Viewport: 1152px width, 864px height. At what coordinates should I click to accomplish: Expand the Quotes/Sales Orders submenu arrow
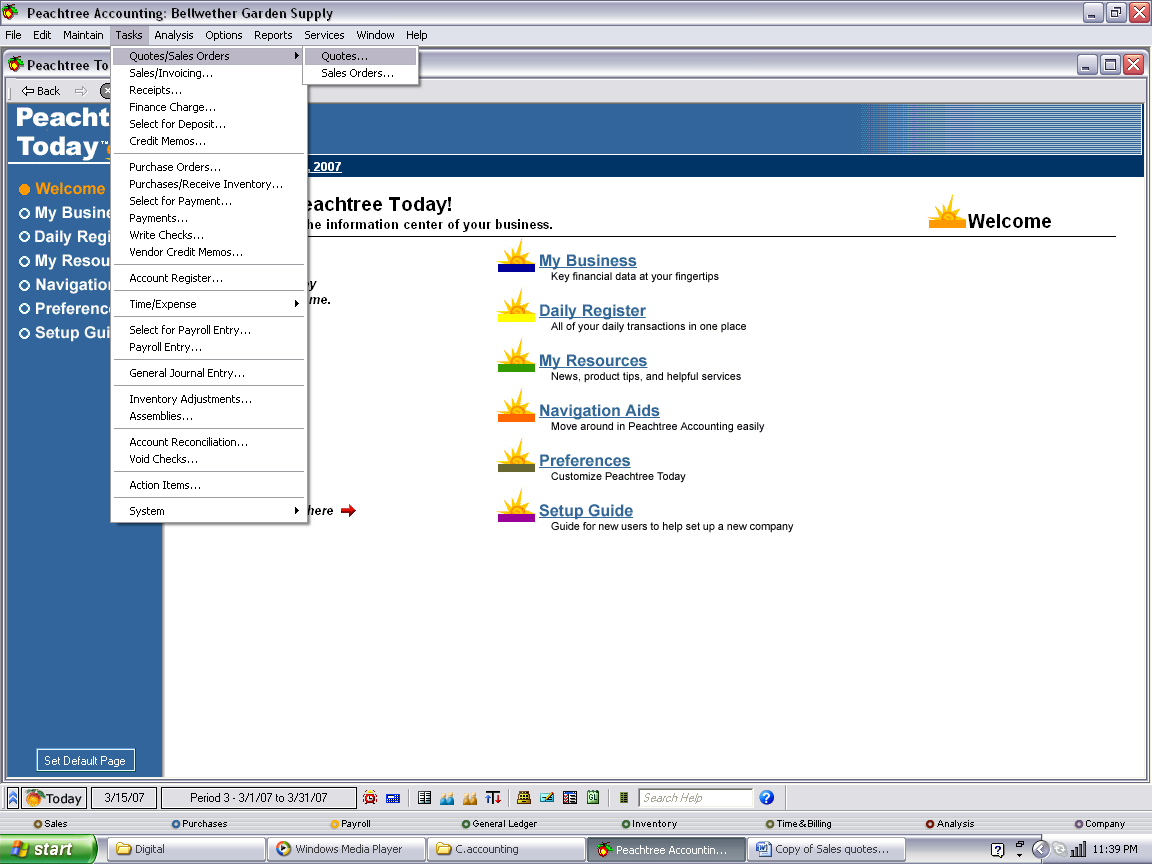pos(296,56)
